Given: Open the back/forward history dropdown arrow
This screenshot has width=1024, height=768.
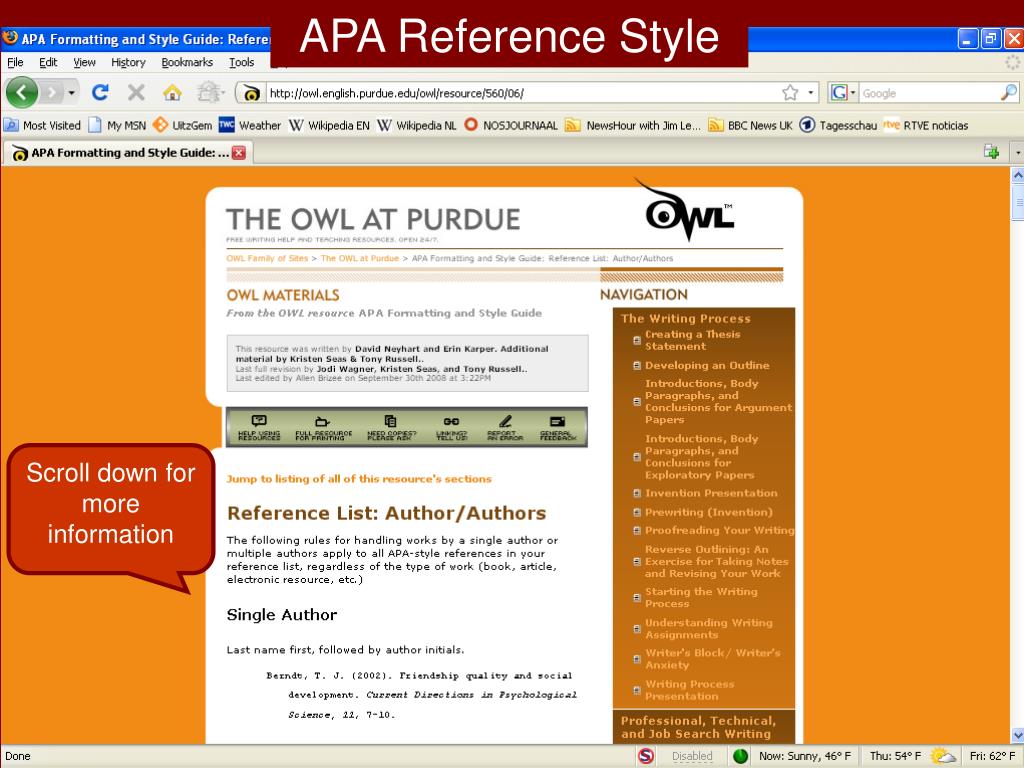Looking at the screenshot, I should pos(71,93).
